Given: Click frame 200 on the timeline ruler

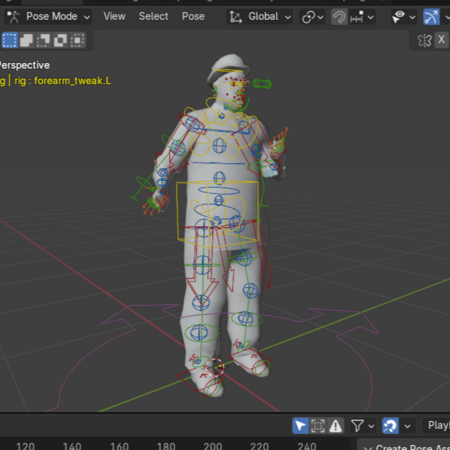Looking at the screenshot, I should point(213,445).
